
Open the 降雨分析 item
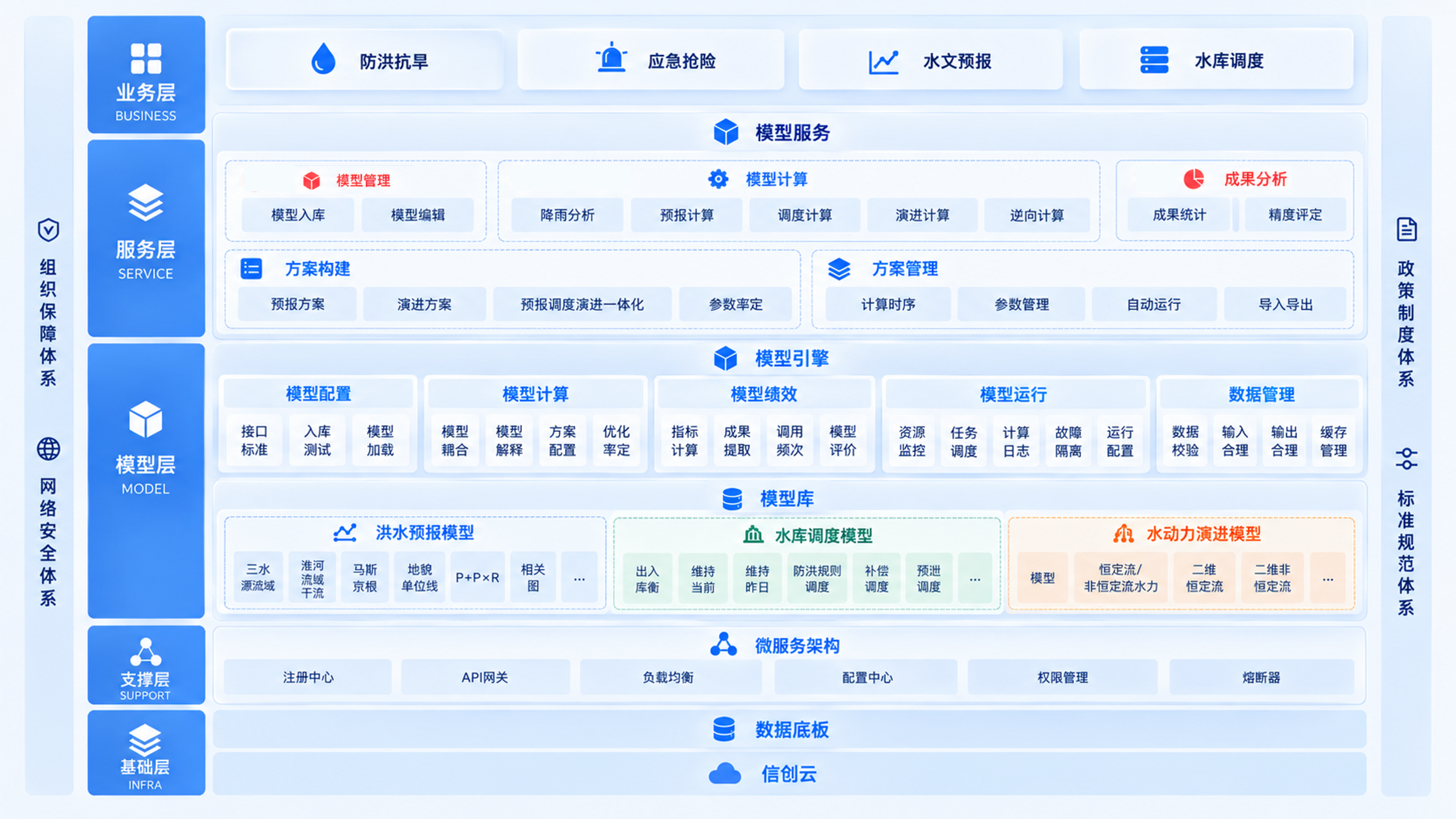[567, 215]
